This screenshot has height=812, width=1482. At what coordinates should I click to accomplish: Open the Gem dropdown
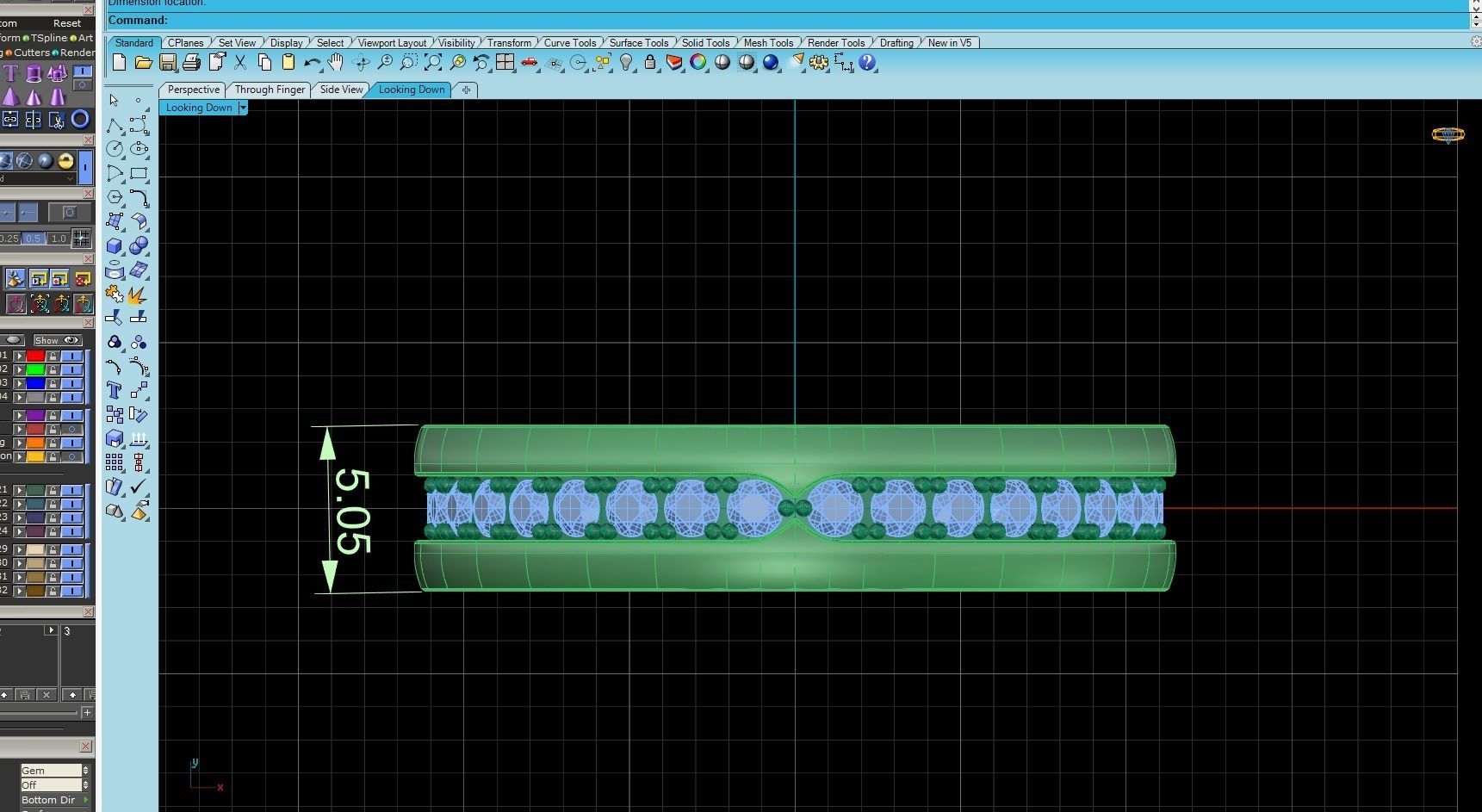55,771
